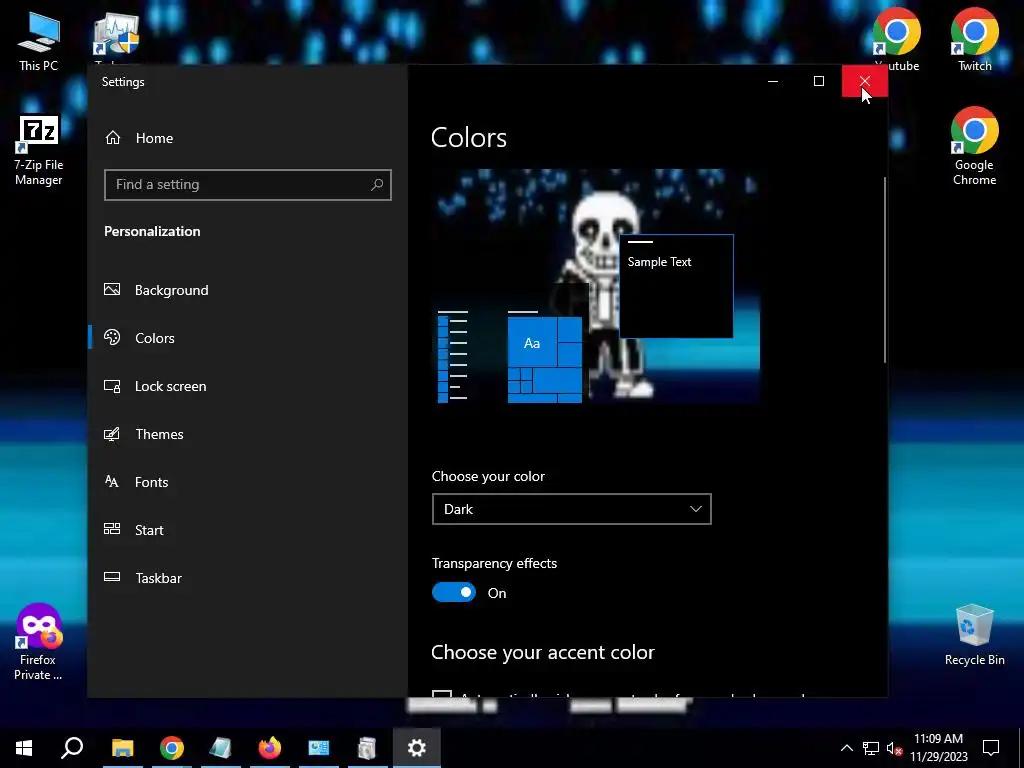1024x768 pixels.
Task: Minimize the Settings window
Action: coord(773,81)
